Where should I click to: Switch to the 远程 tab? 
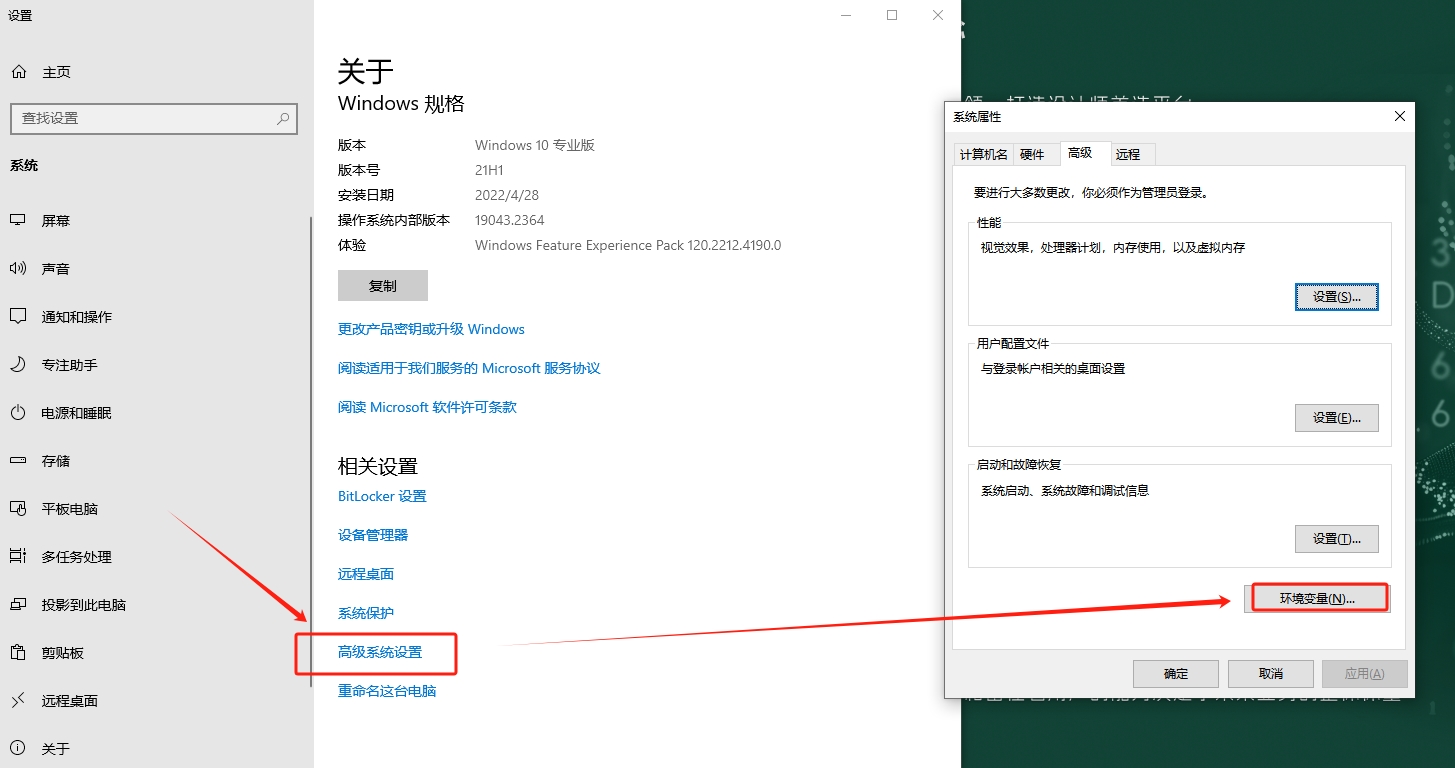coord(1131,154)
